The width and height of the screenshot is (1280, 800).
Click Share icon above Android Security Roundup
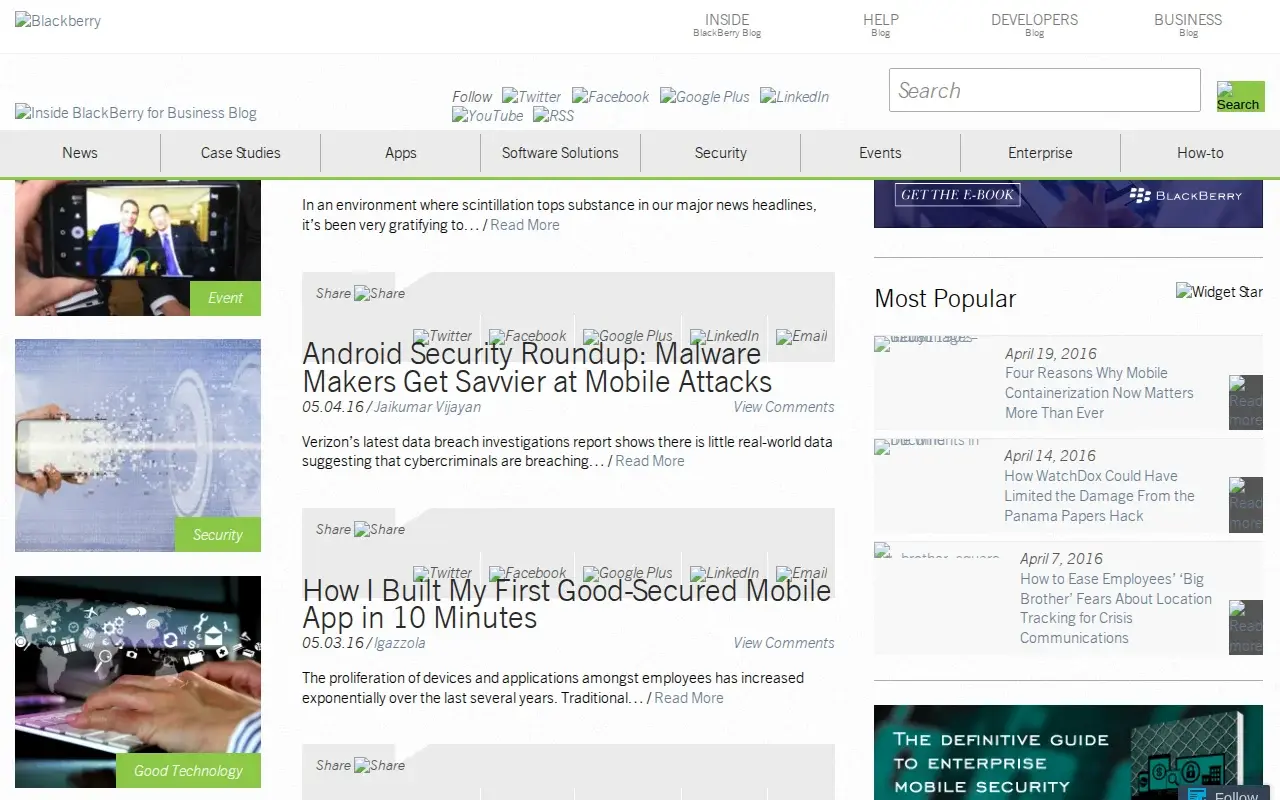tap(380, 294)
